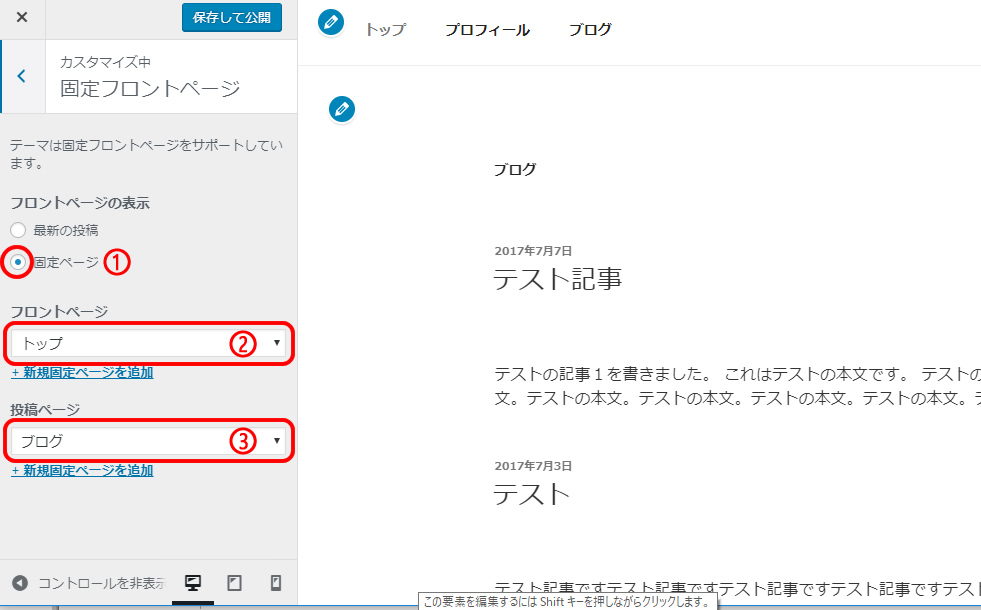This screenshot has height=610, width=981.
Task: Open the 投稿ページ dropdown showing ブログ
Action: (148, 441)
